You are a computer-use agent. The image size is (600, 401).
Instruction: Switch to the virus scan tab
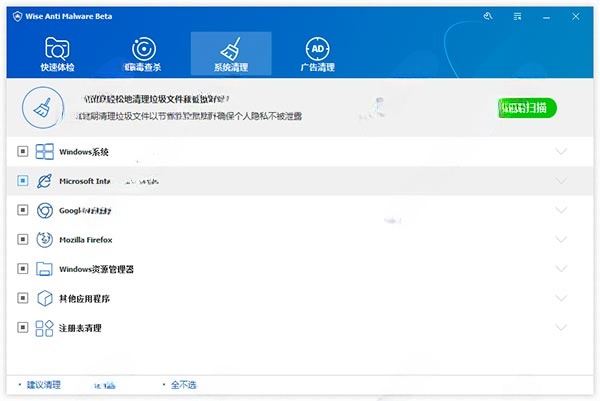143,54
